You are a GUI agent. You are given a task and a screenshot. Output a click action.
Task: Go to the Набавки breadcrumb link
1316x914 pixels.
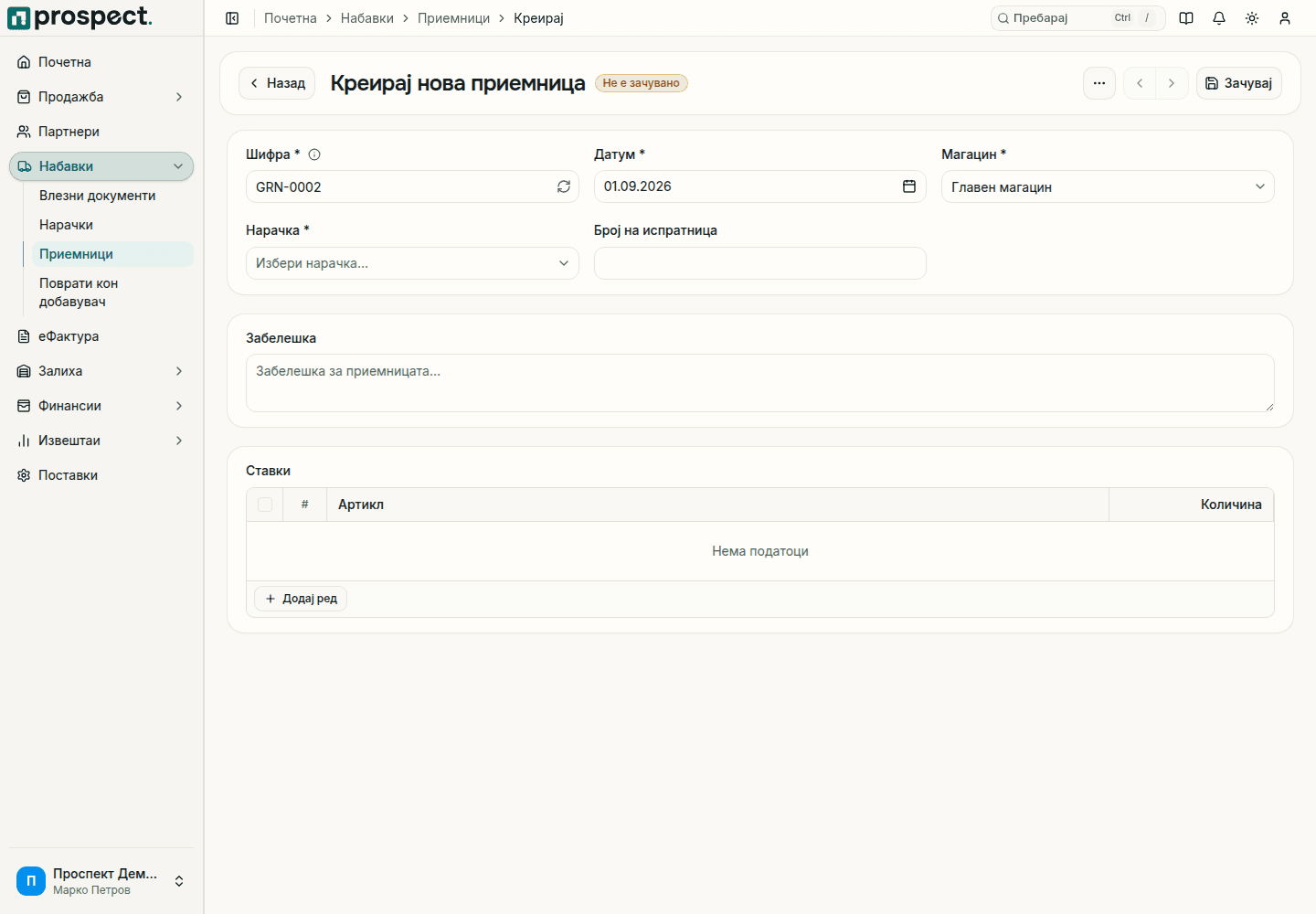(367, 18)
